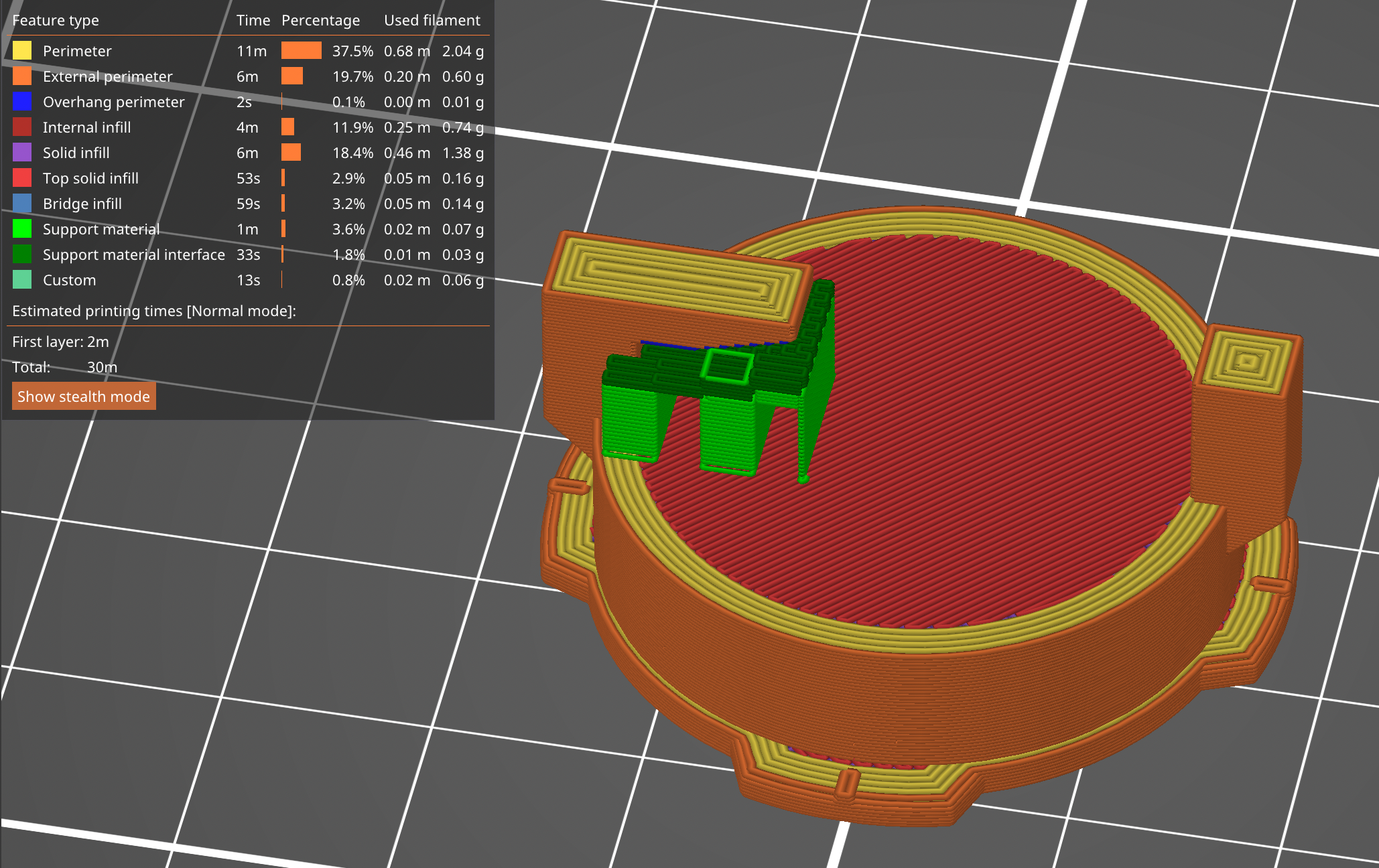Select the Overhang perimeter label

(114, 102)
